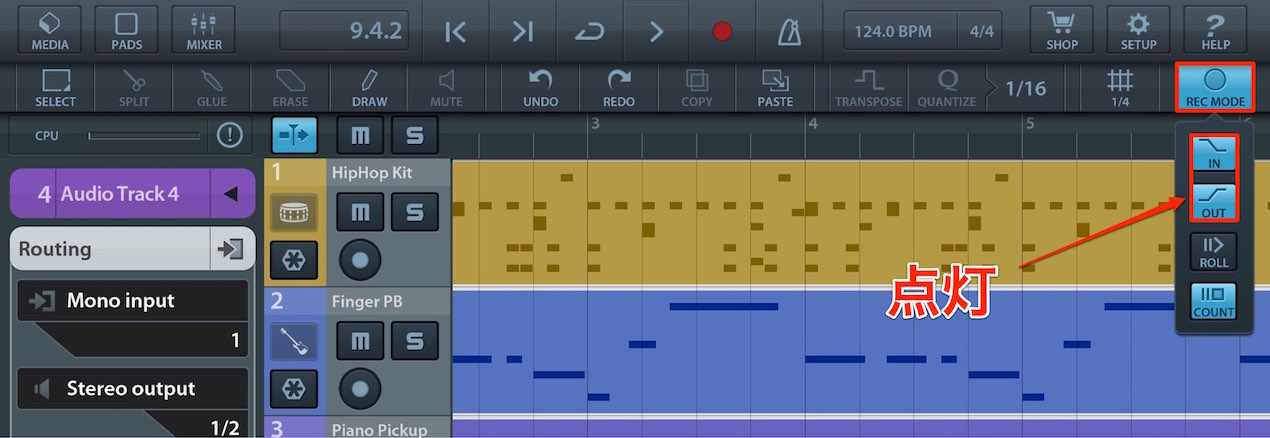Toggle the blue track-list collapse button

294,134
